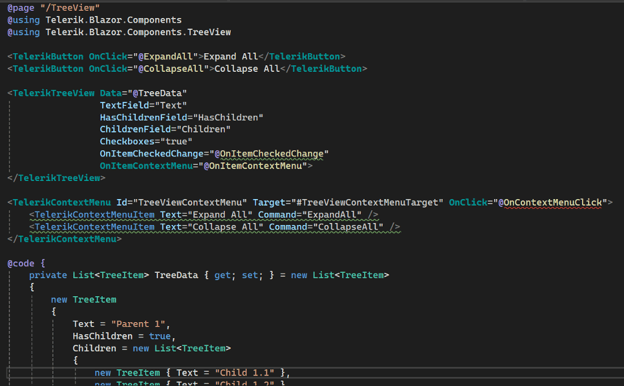
Task: Click the private keyword in TreeData declaration
Action: point(48,275)
